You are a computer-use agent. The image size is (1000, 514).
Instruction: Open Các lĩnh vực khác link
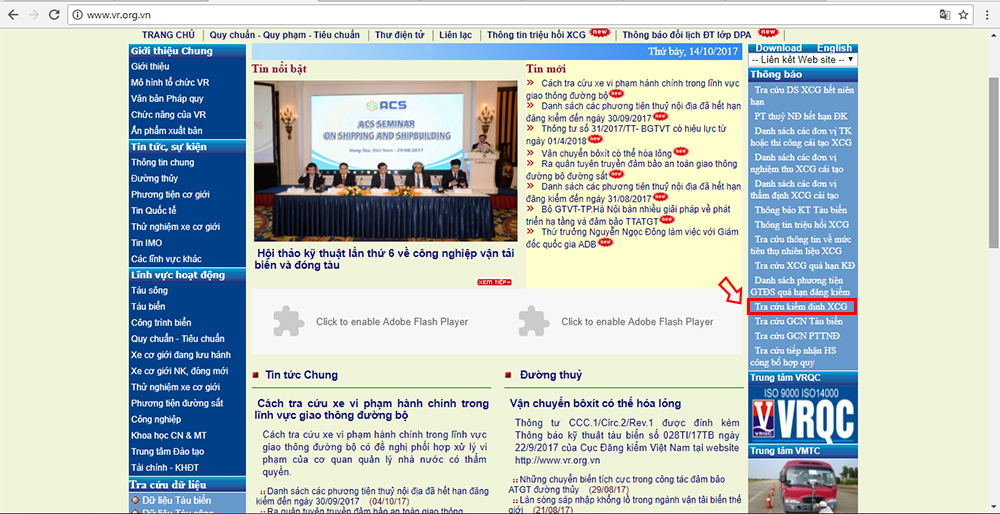166,259
